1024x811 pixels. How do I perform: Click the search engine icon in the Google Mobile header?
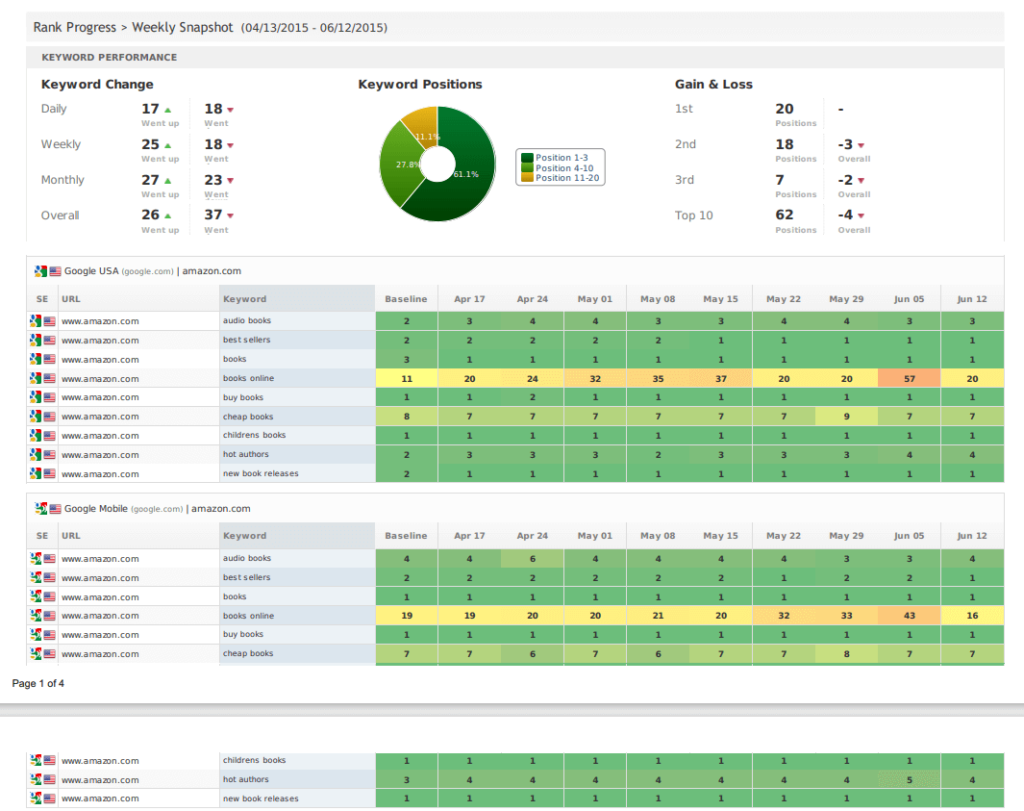coord(40,509)
